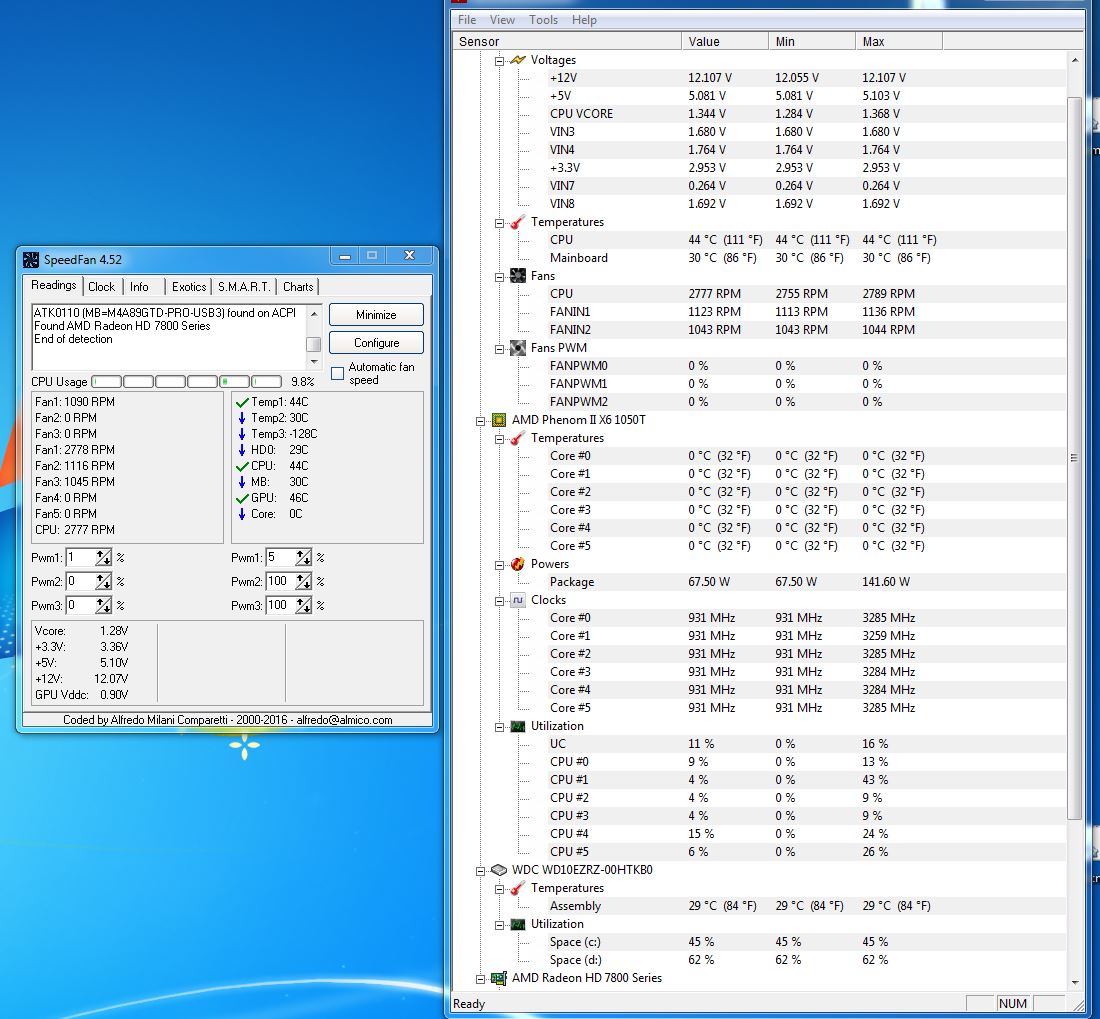Collapse the Fans PWM group
The width and height of the screenshot is (1100, 1019).
coord(499,349)
